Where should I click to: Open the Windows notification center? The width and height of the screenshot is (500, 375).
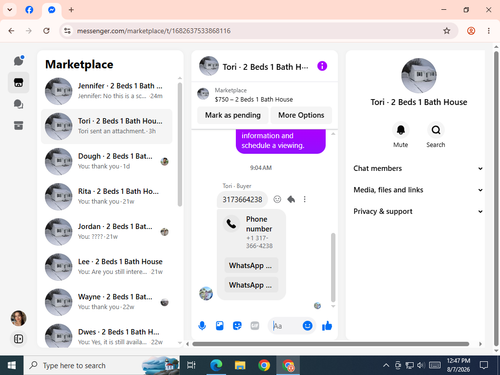pos(484,365)
